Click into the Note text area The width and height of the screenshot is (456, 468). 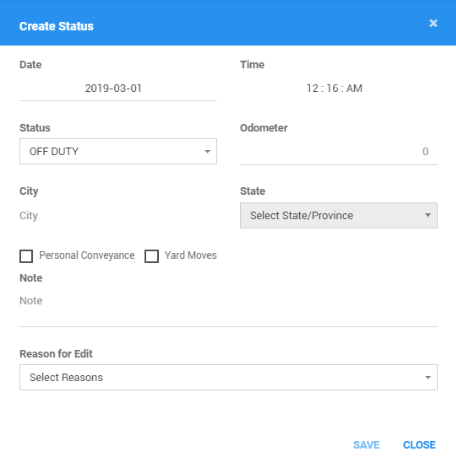(x=228, y=308)
